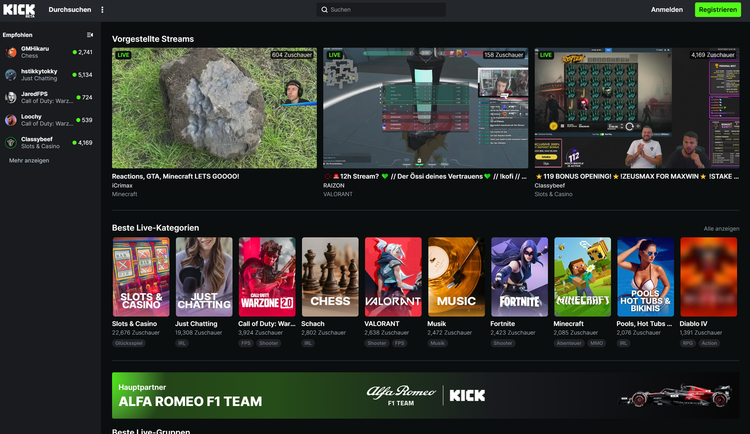750x434 pixels.
Task: Open Loochy's channel avatar icon
Action: tap(12, 120)
